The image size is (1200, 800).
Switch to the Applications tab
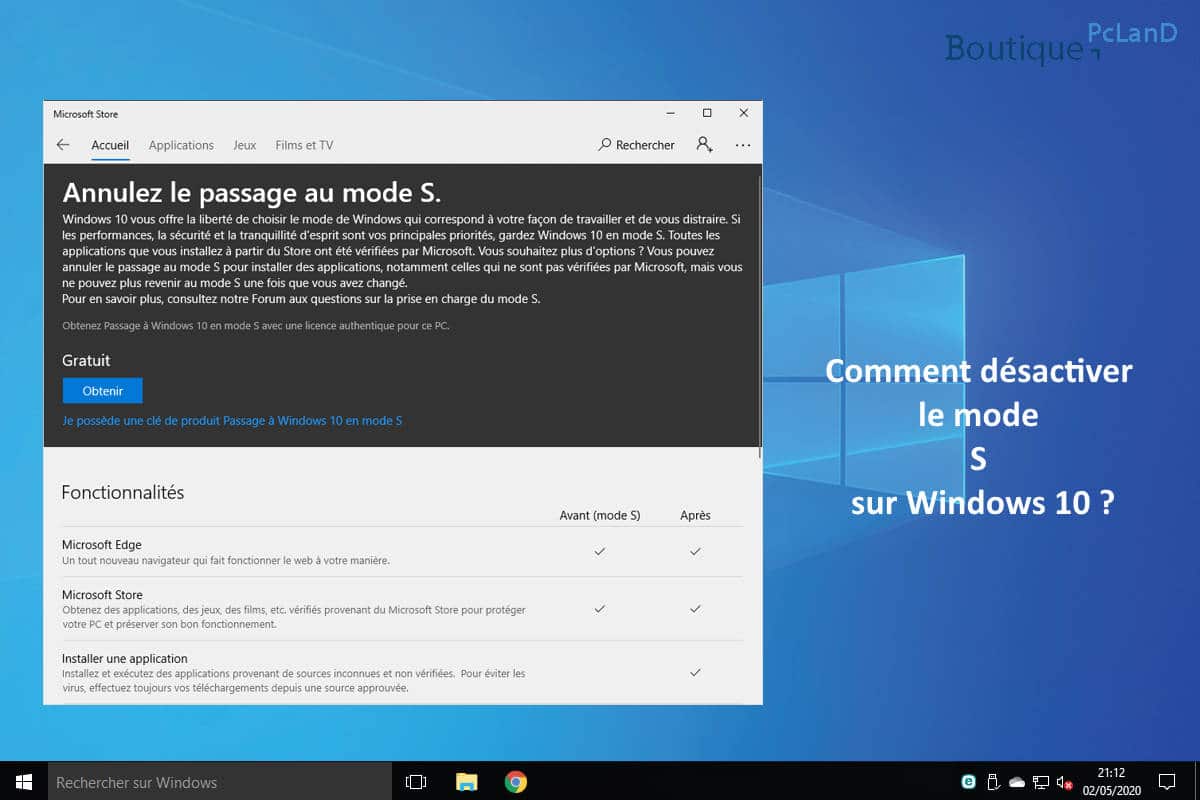pyautogui.click(x=181, y=145)
